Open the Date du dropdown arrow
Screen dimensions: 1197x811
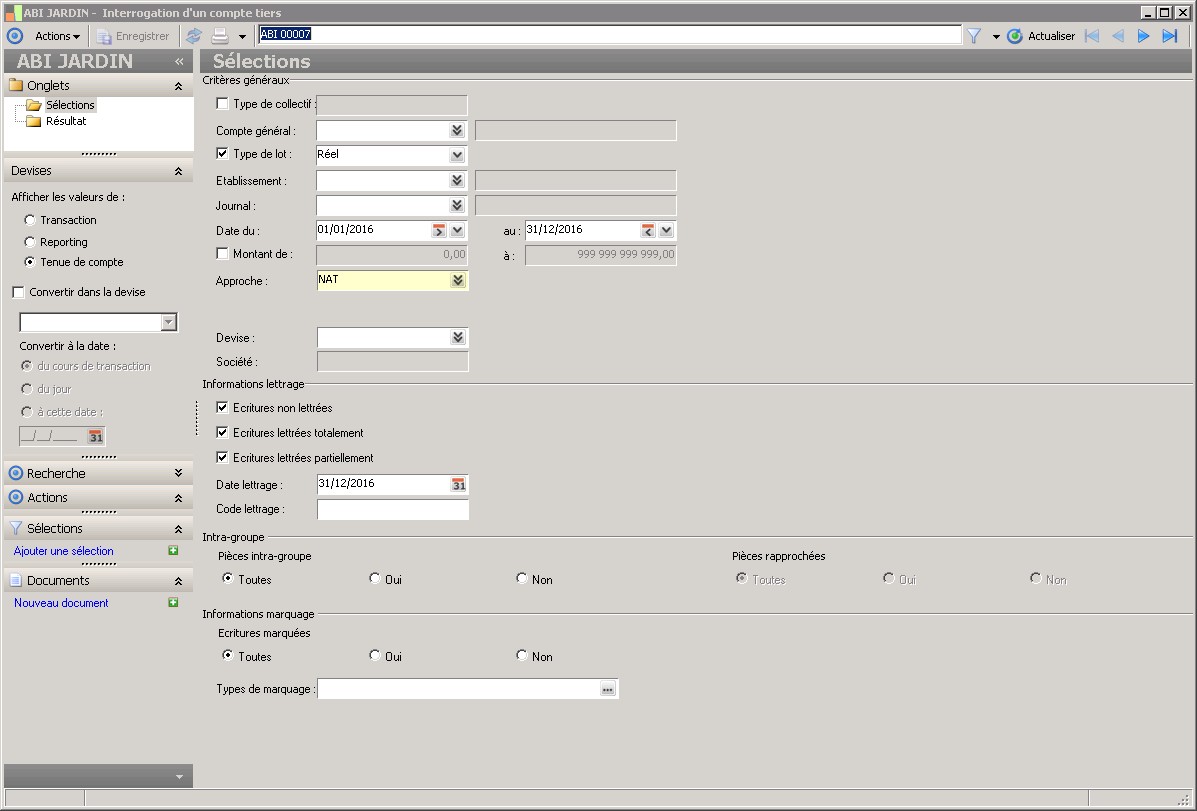457,230
